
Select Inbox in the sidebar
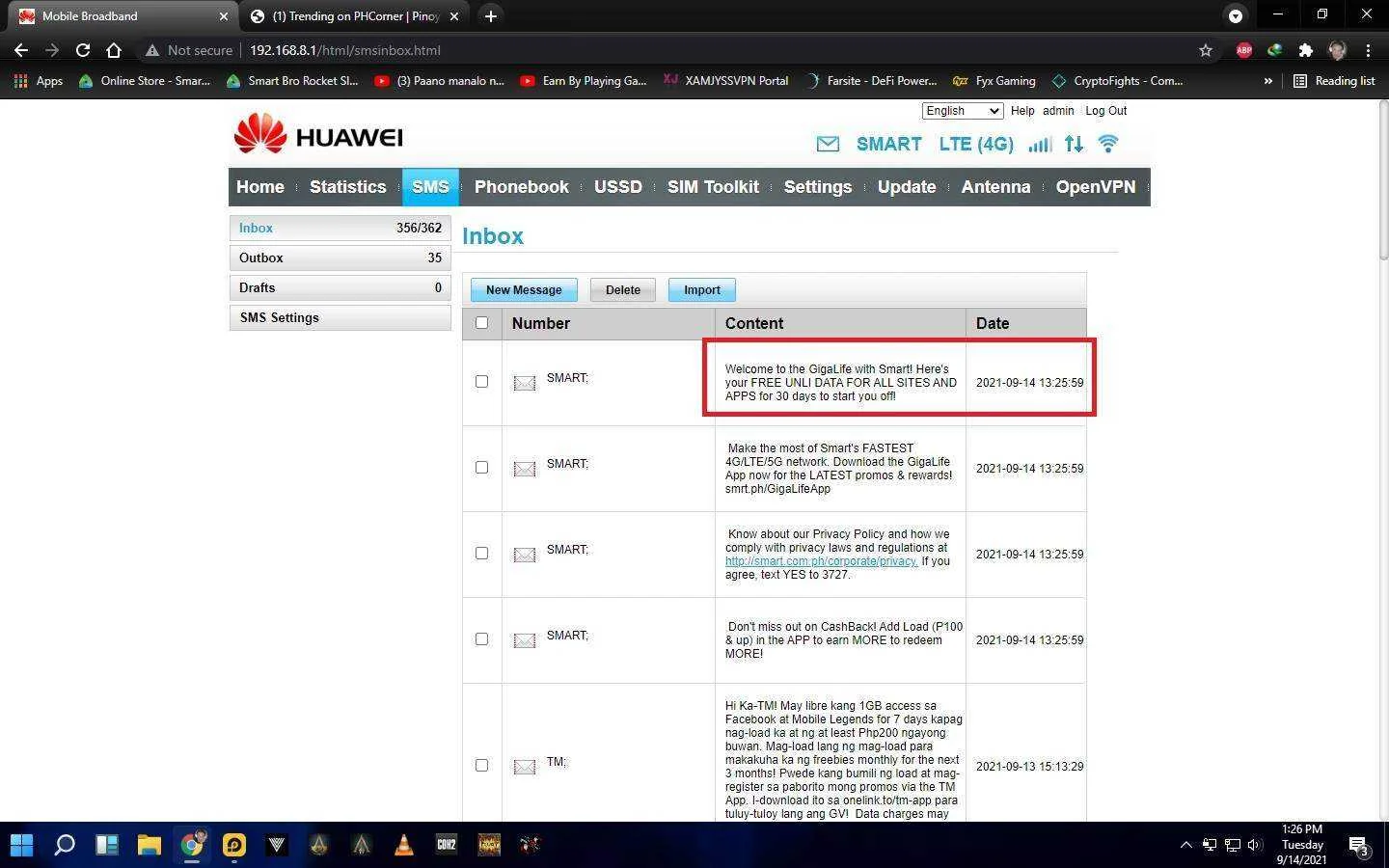click(340, 228)
